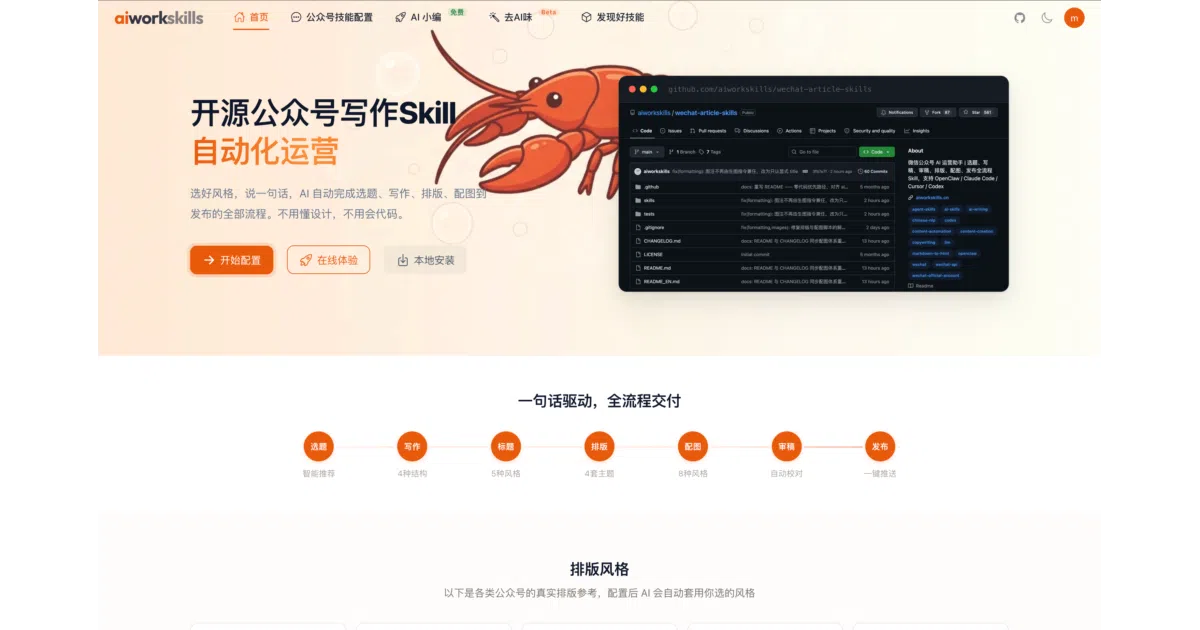This screenshot has height=630, width=1200.
Task: Open the main branch dropdown in GitHub preview
Action: click(647, 152)
